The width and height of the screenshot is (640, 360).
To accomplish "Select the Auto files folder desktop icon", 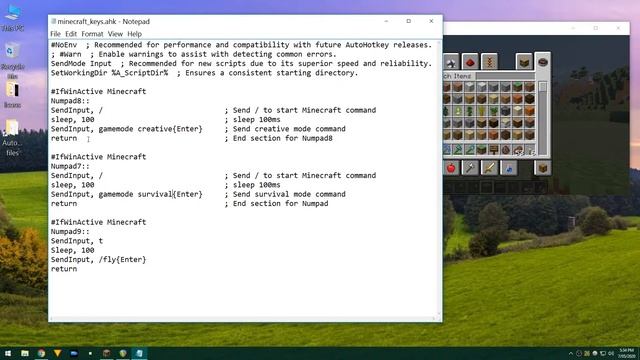I will pos(12,138).
